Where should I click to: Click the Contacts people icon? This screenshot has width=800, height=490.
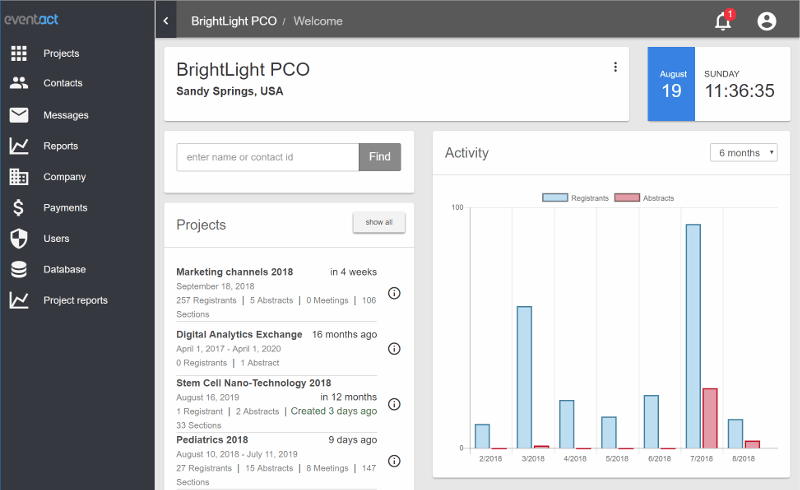pyautogui.click(x=19, y=83)
